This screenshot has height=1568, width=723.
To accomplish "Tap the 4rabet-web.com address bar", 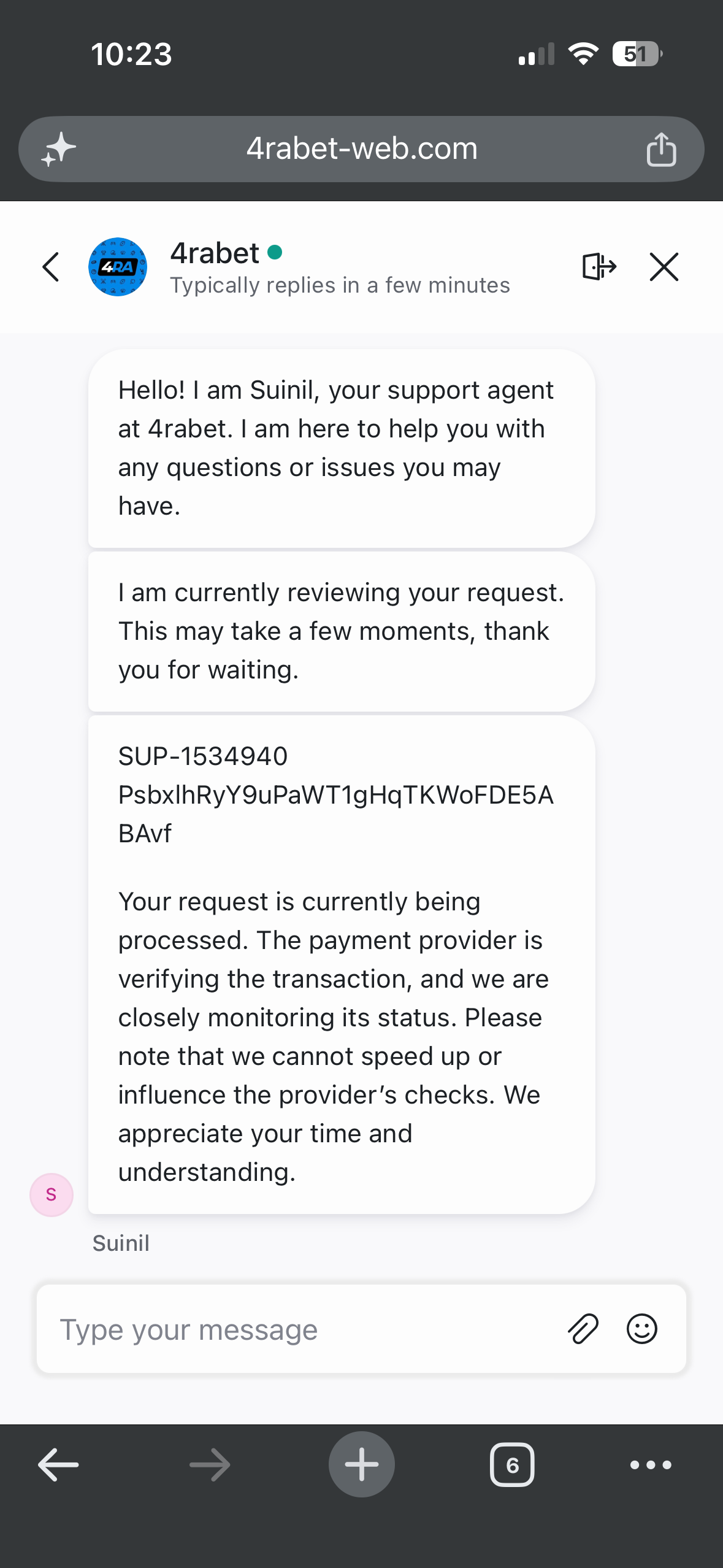I will [361, 149].
